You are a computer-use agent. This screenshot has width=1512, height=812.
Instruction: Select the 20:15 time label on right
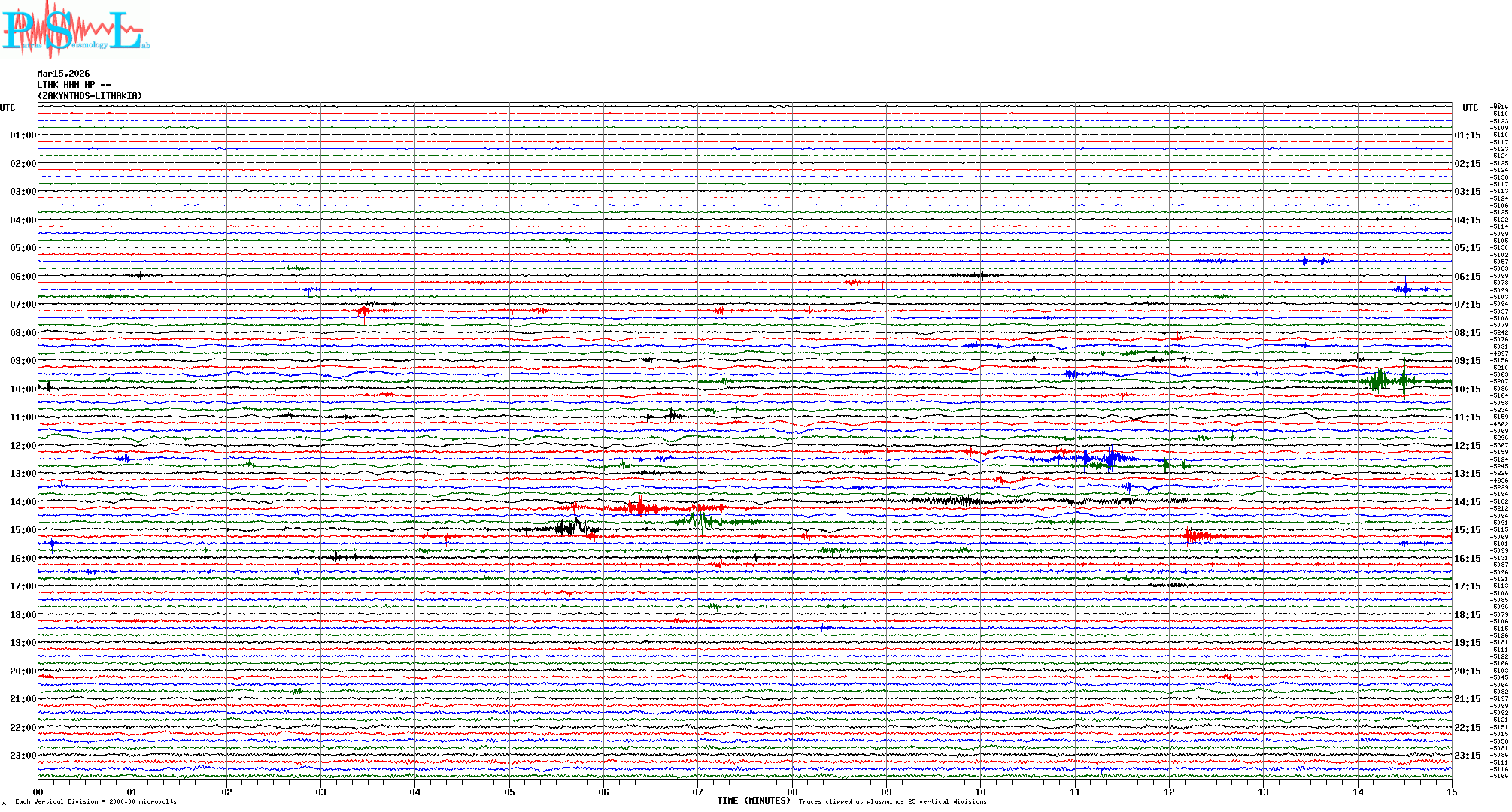click(1467, 671)
